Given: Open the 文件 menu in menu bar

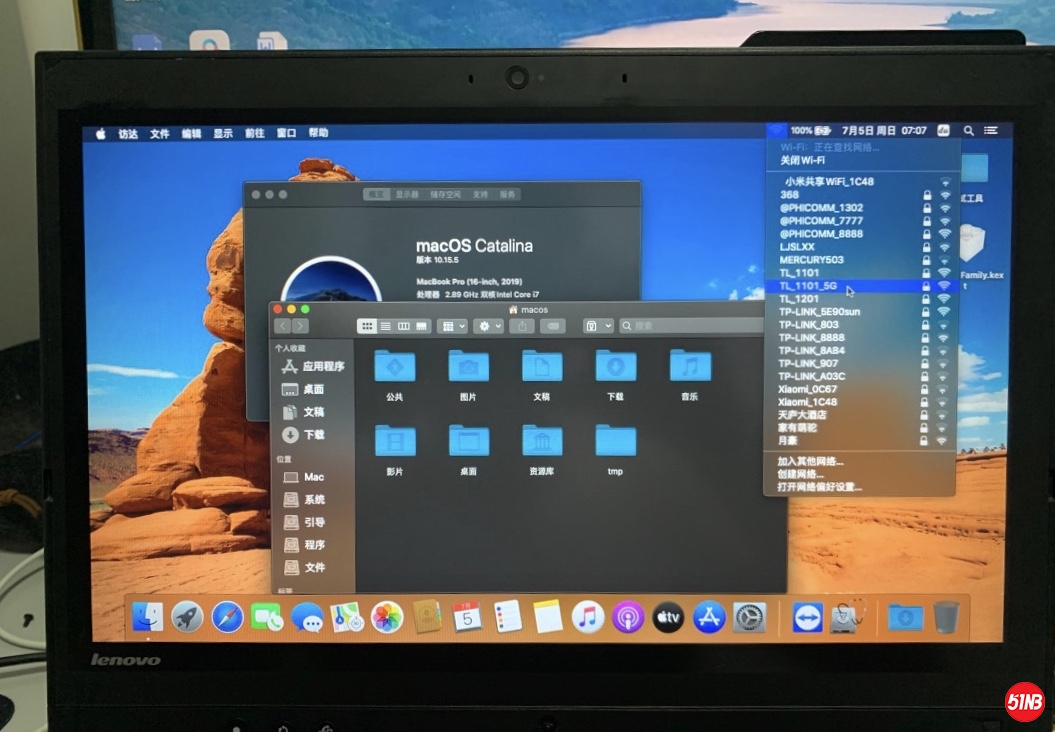Looking at the screenshot, I should (x=160, y=133).
